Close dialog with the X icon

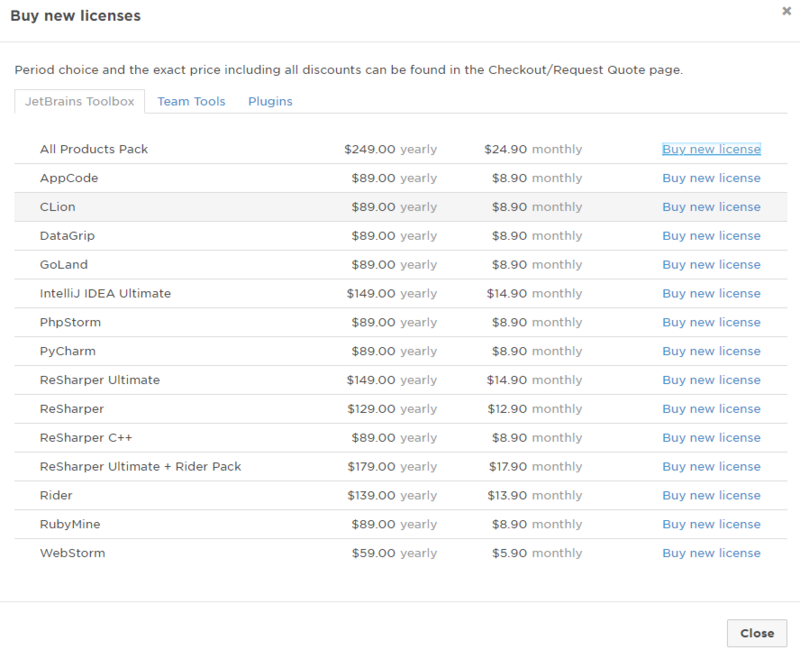coord(786,10)
